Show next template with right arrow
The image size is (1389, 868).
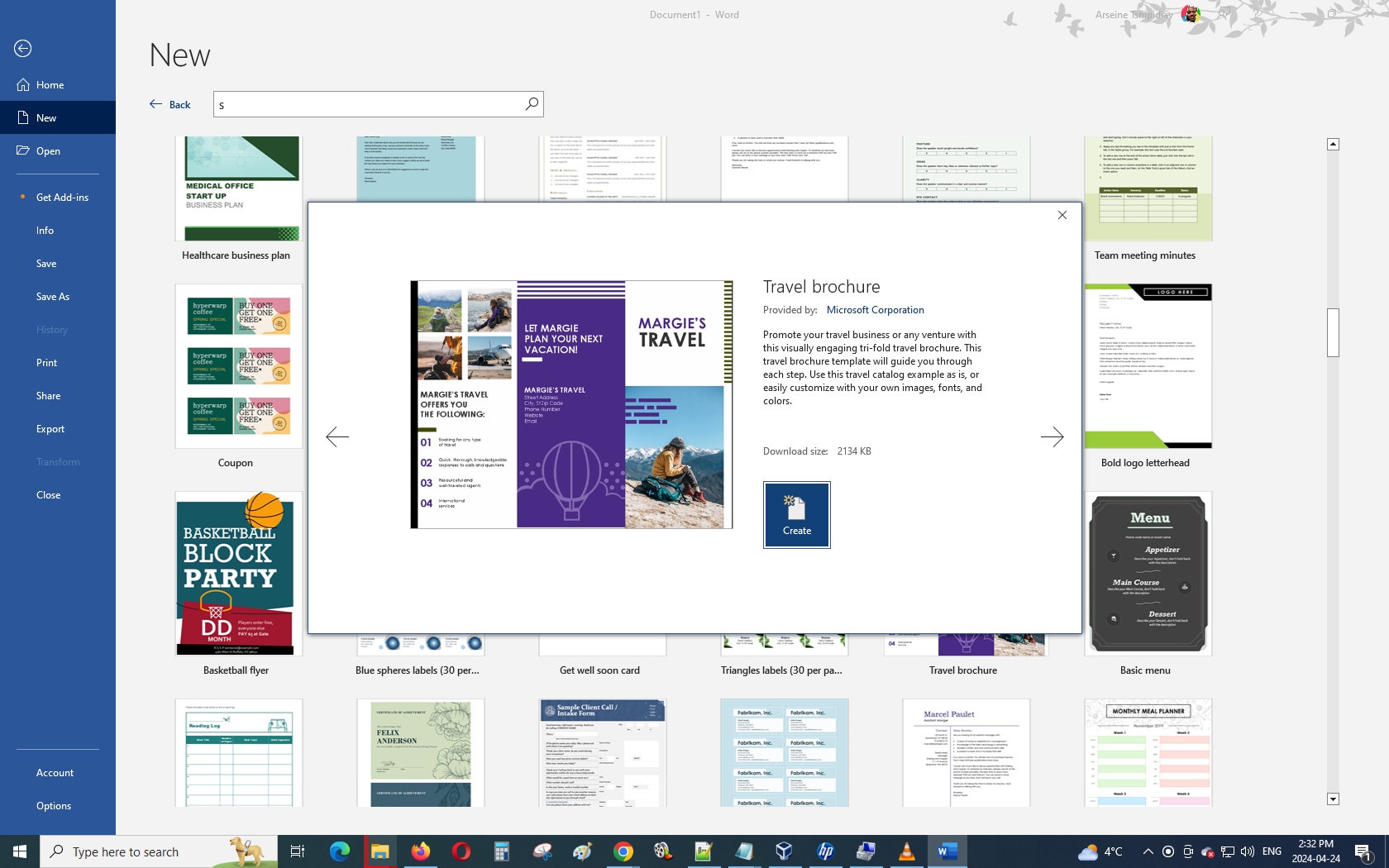[x=1052, y=436]
